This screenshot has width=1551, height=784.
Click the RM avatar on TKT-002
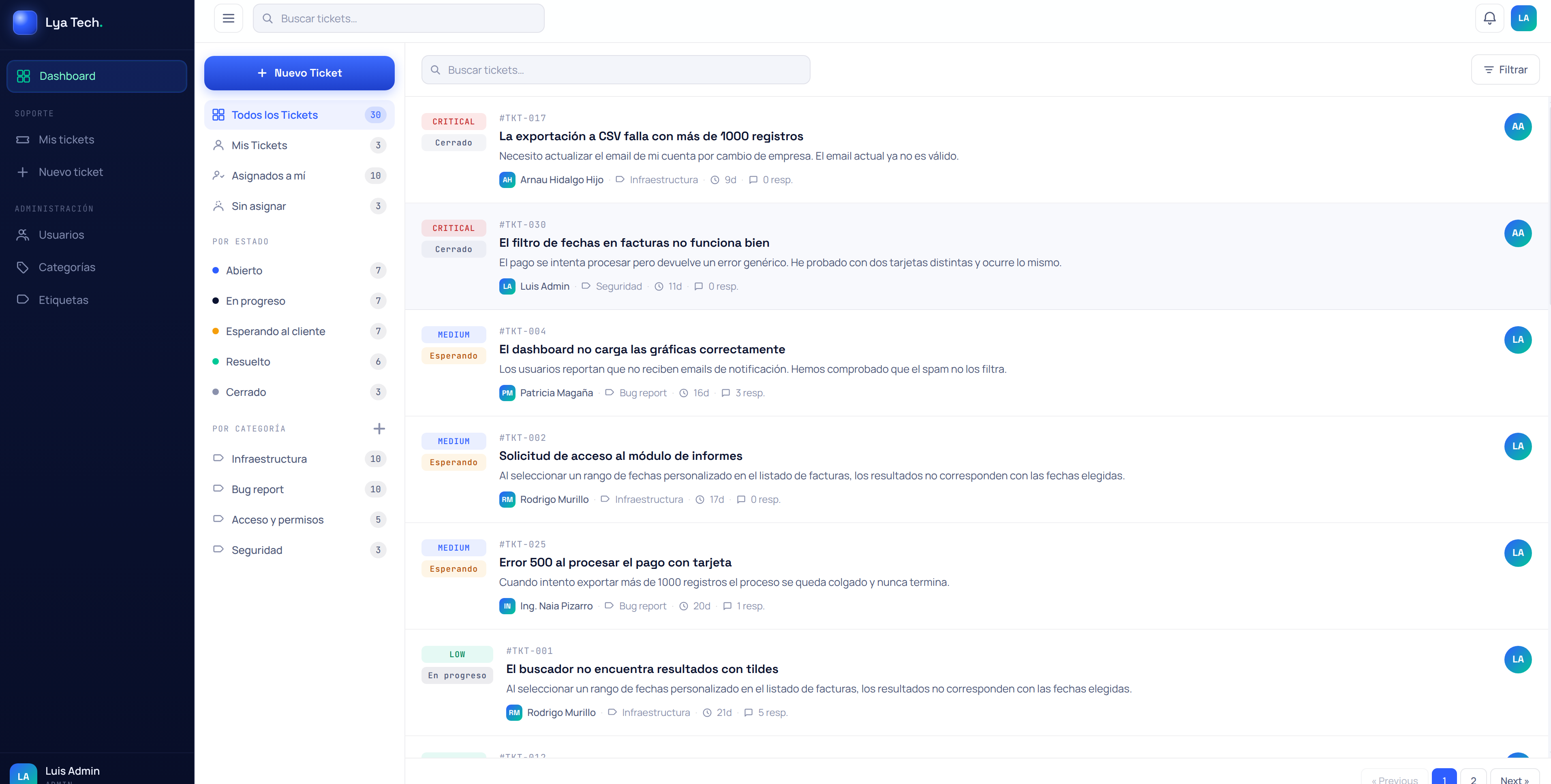click(507, 500)
